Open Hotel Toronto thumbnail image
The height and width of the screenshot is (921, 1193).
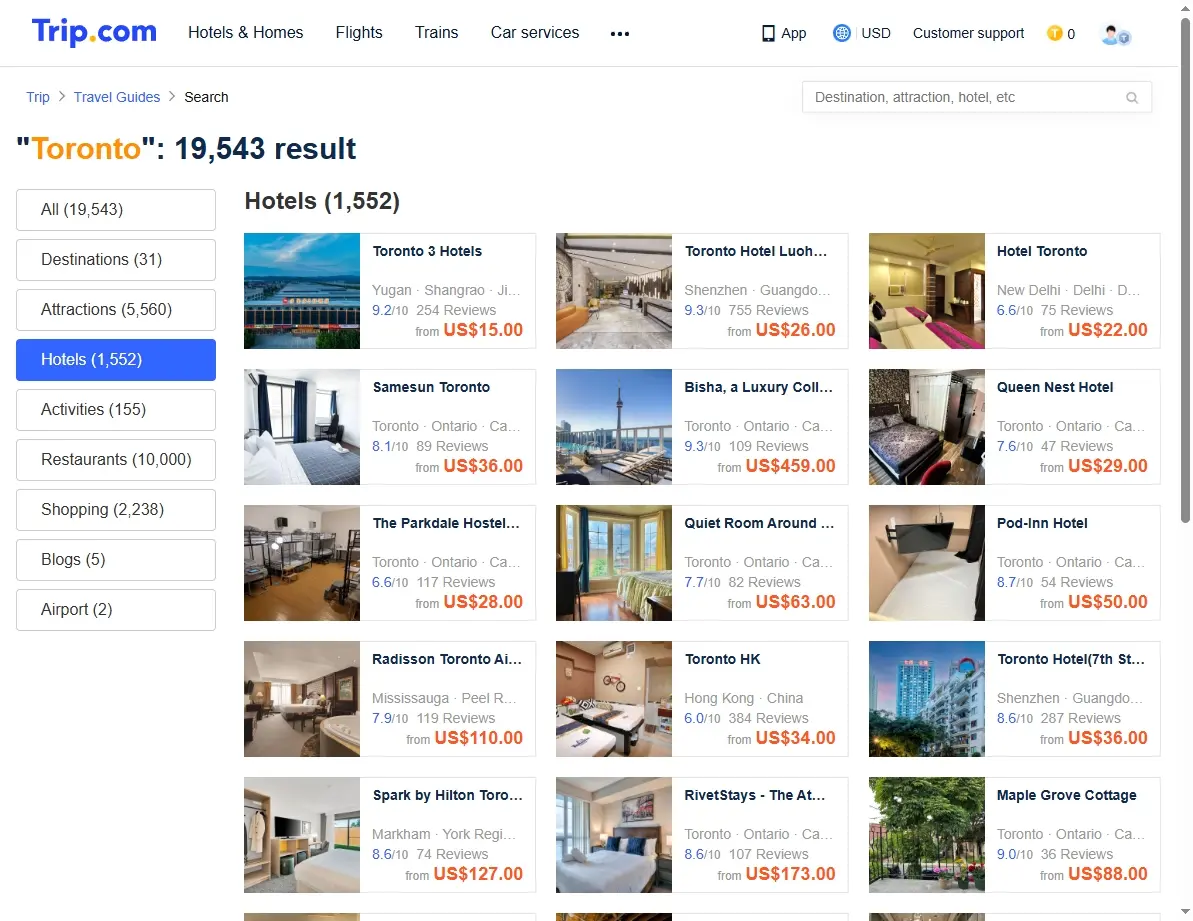pos(927,291)
